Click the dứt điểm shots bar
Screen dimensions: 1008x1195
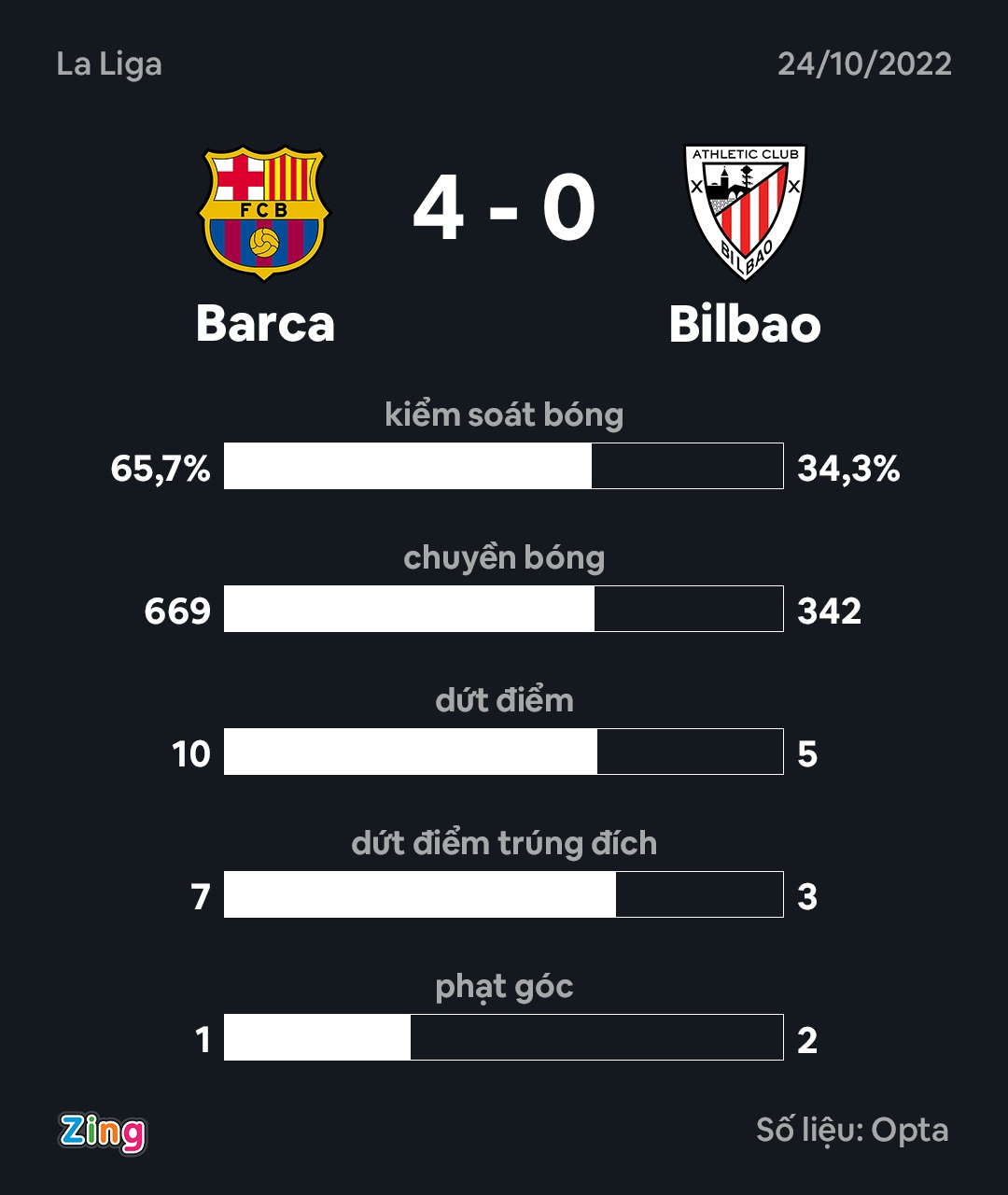tap(504, 752)
